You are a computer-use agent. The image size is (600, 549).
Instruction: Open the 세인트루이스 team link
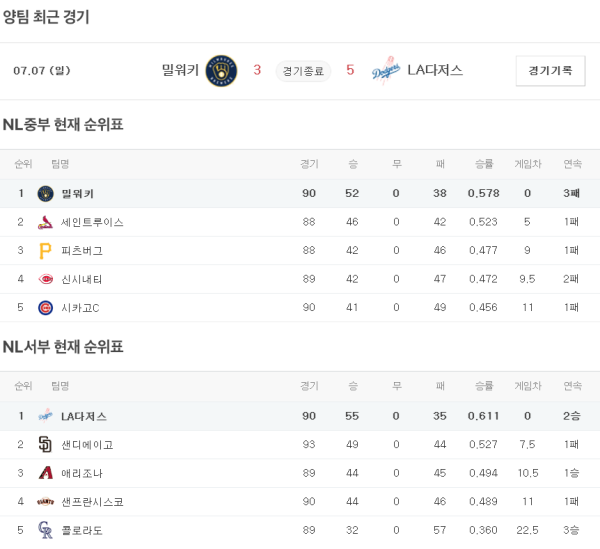coord(92,222)
